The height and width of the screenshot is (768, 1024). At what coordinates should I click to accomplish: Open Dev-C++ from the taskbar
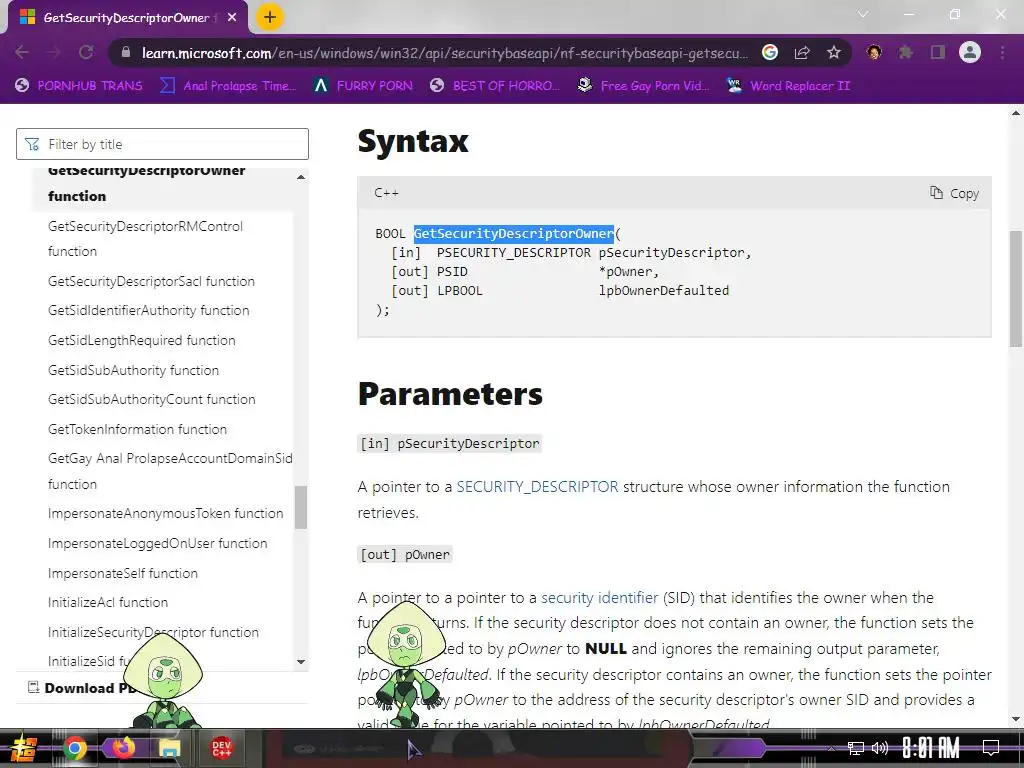(221, 748)
